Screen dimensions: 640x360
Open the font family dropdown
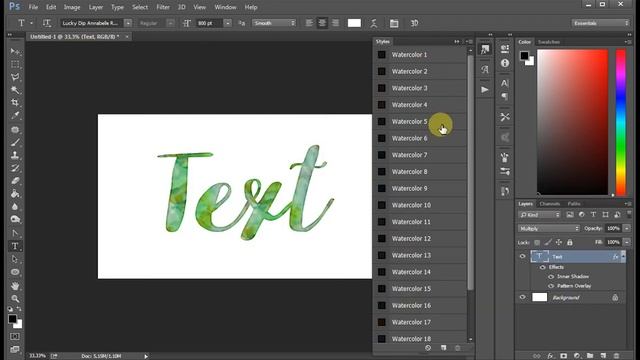point(128,23)
